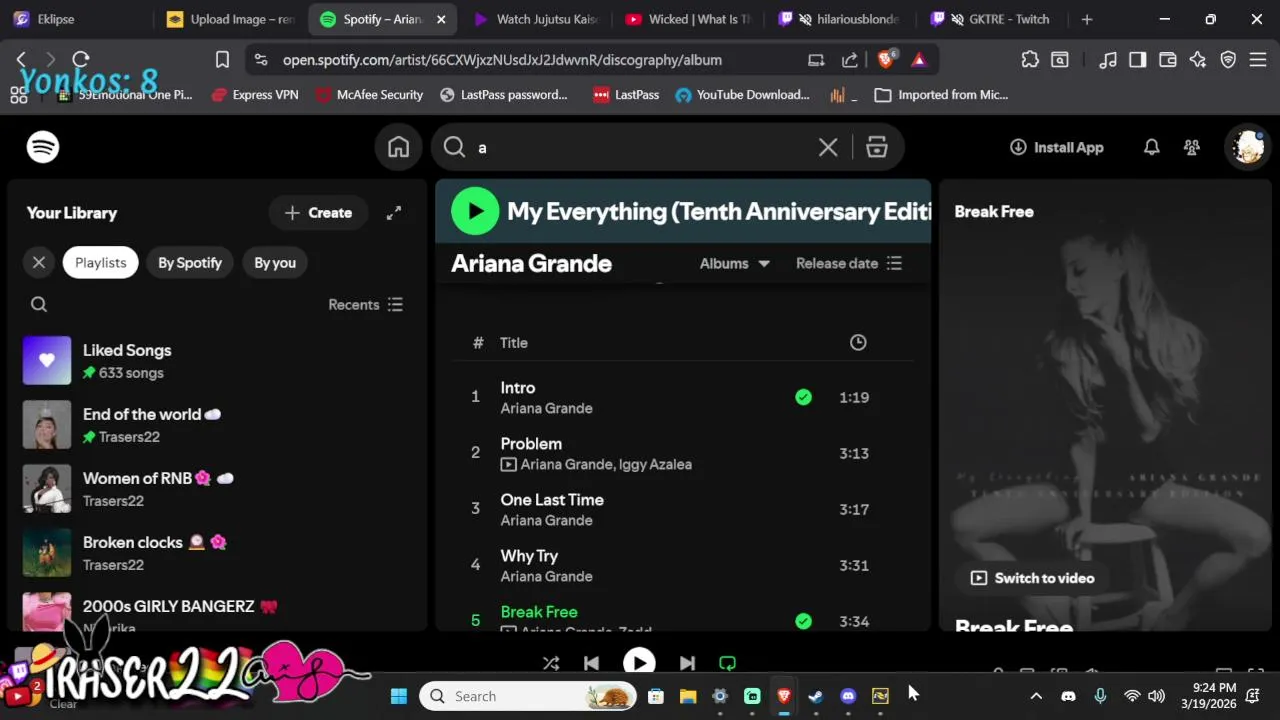Toggle repeat in player bar

click(727, 663)
